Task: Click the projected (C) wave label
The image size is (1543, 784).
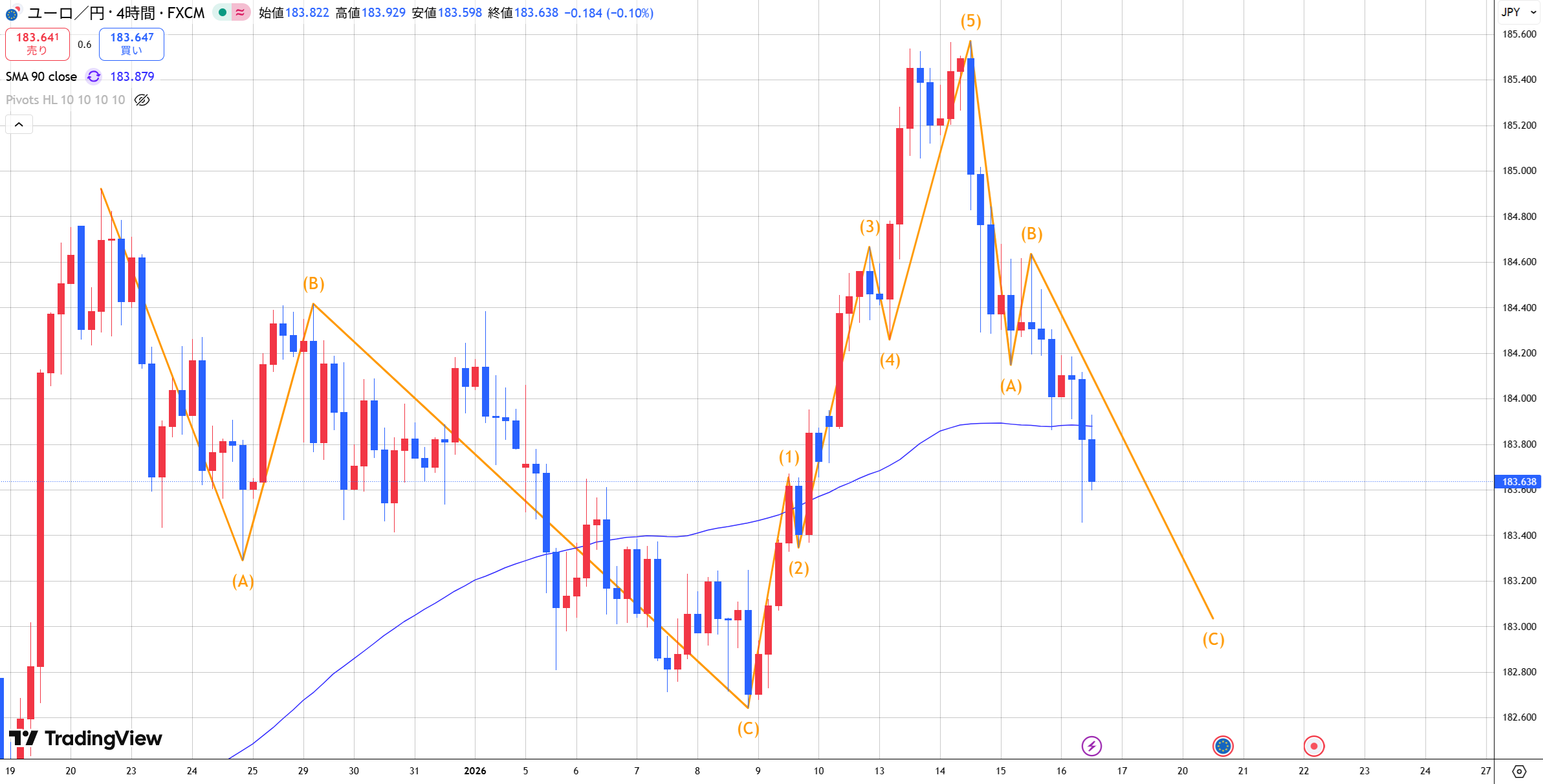Action: [x=1213, y=639]
